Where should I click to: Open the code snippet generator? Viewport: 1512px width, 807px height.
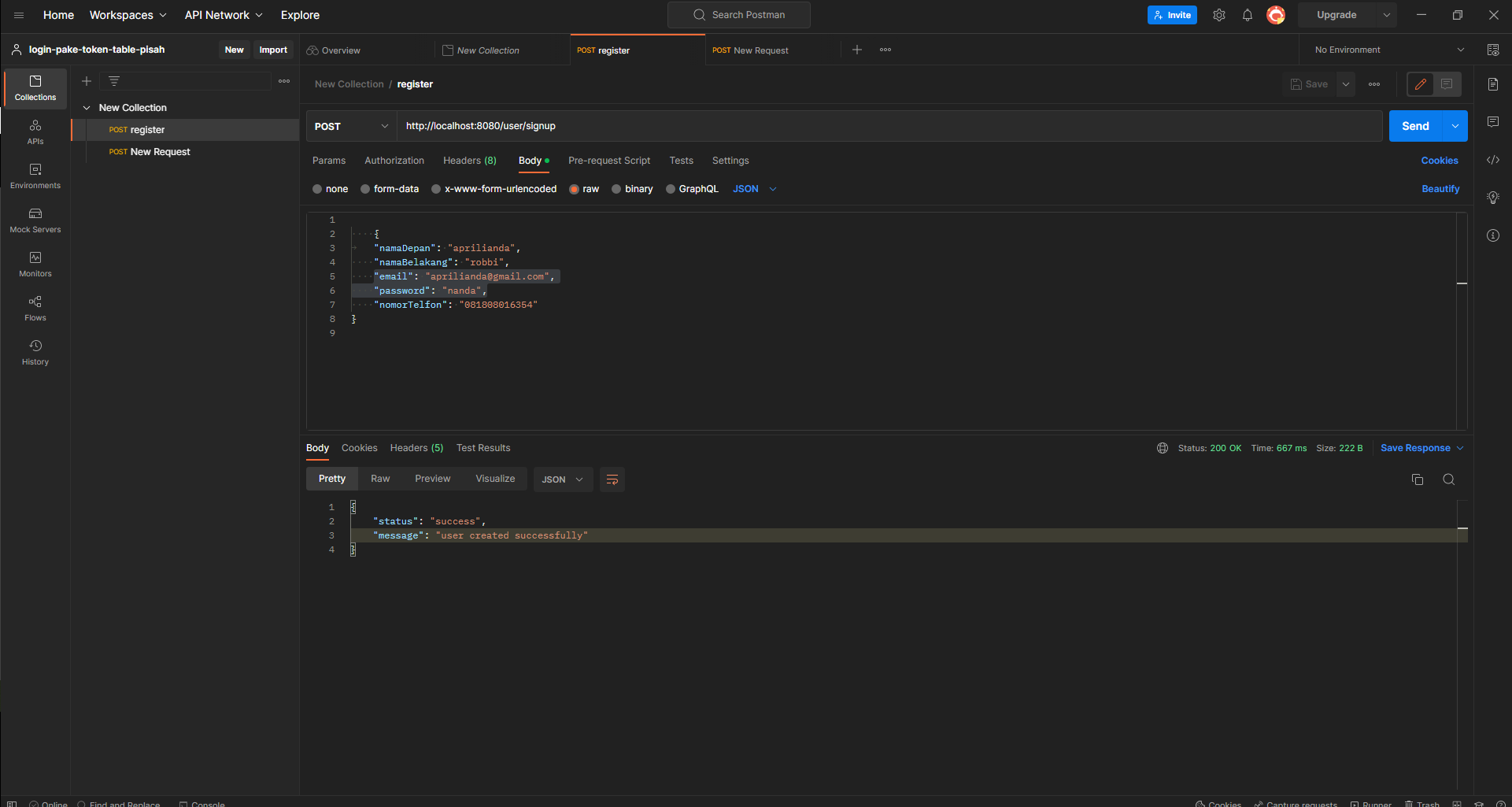point(1493,160)
